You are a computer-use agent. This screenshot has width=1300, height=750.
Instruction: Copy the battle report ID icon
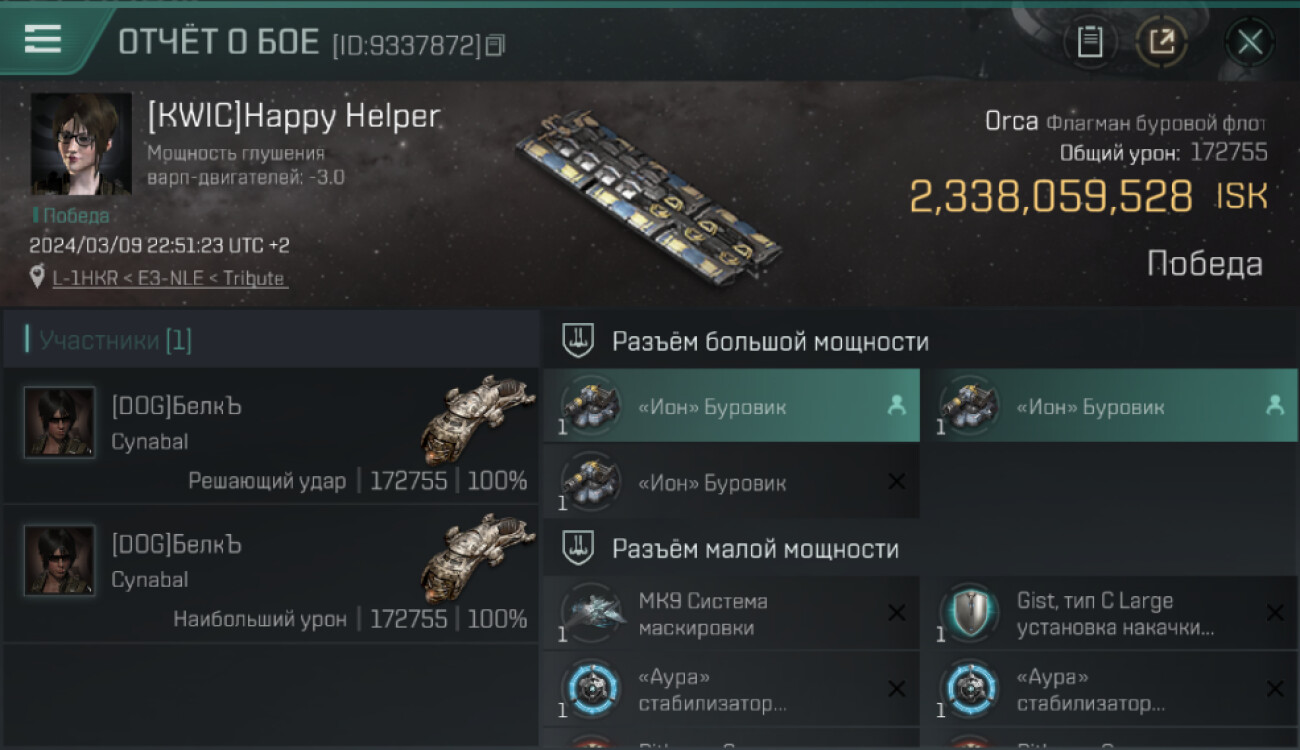click(x=497, y=44)
